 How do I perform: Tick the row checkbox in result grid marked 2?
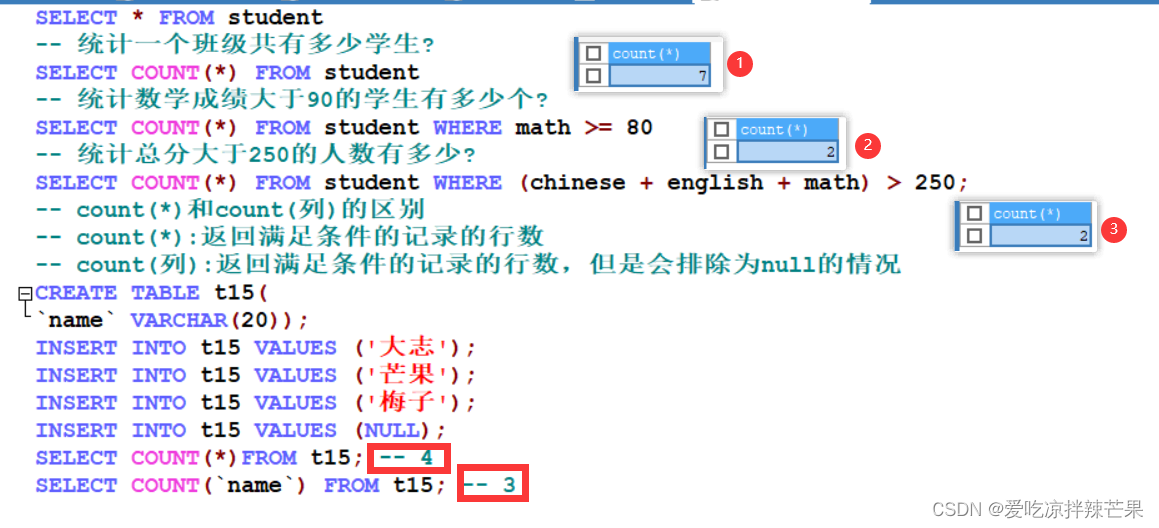(721, 152)
